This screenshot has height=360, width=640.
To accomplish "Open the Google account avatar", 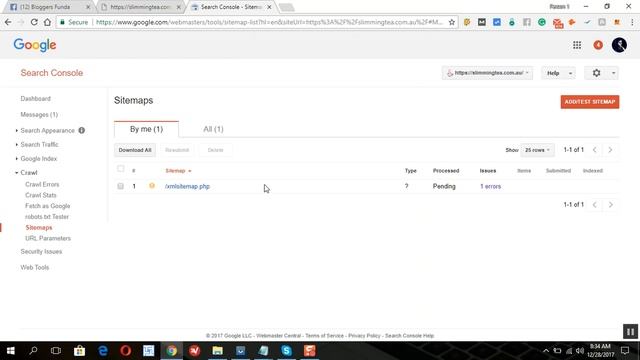I will [x=619, y=45].
